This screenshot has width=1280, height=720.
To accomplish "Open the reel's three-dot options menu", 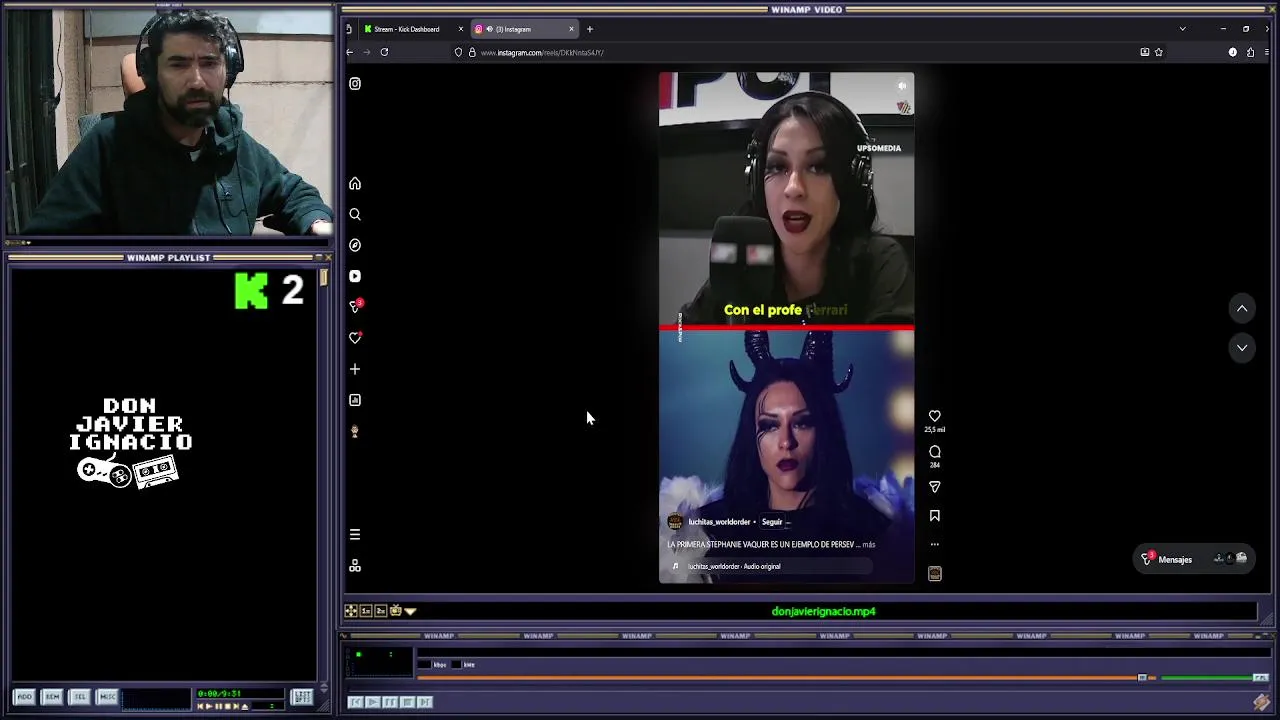I will point(935,545).
